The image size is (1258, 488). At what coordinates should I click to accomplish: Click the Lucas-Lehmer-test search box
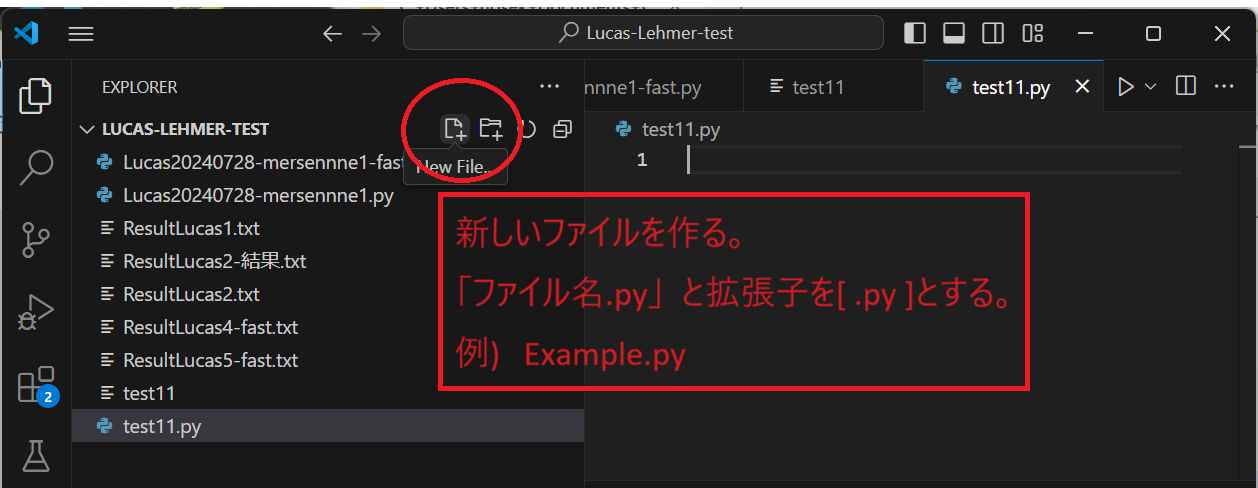[x=644, y=33]
